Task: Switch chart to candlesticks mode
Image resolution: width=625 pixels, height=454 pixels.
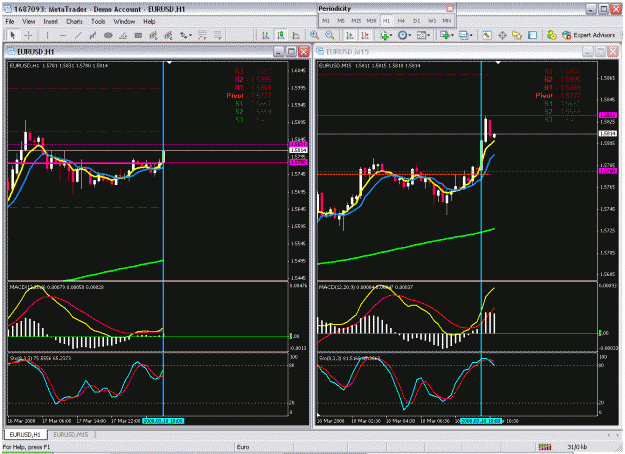Action: point(281,35)
